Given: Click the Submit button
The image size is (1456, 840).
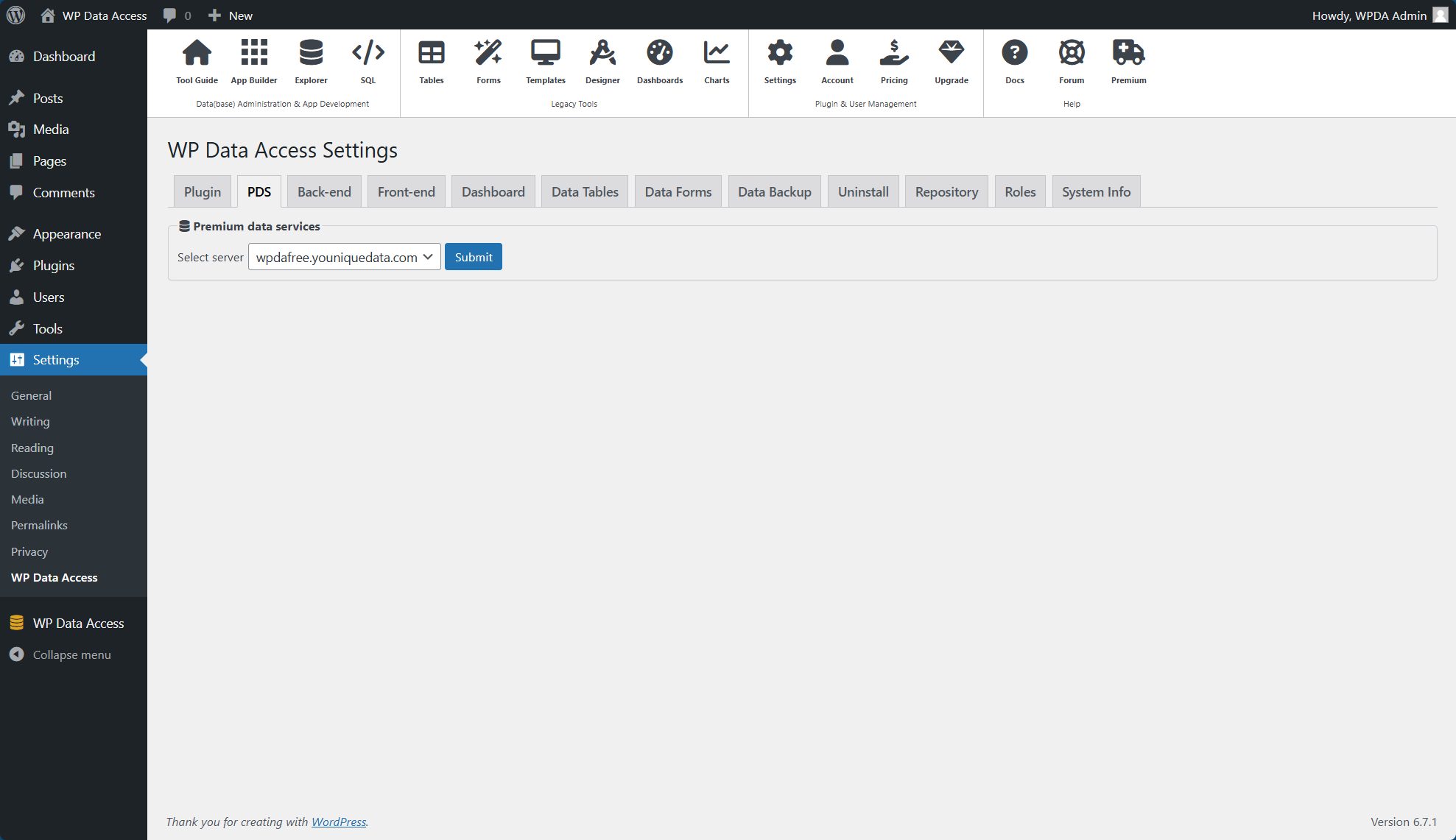Looking at the screenshot, I should coord(474,256).
